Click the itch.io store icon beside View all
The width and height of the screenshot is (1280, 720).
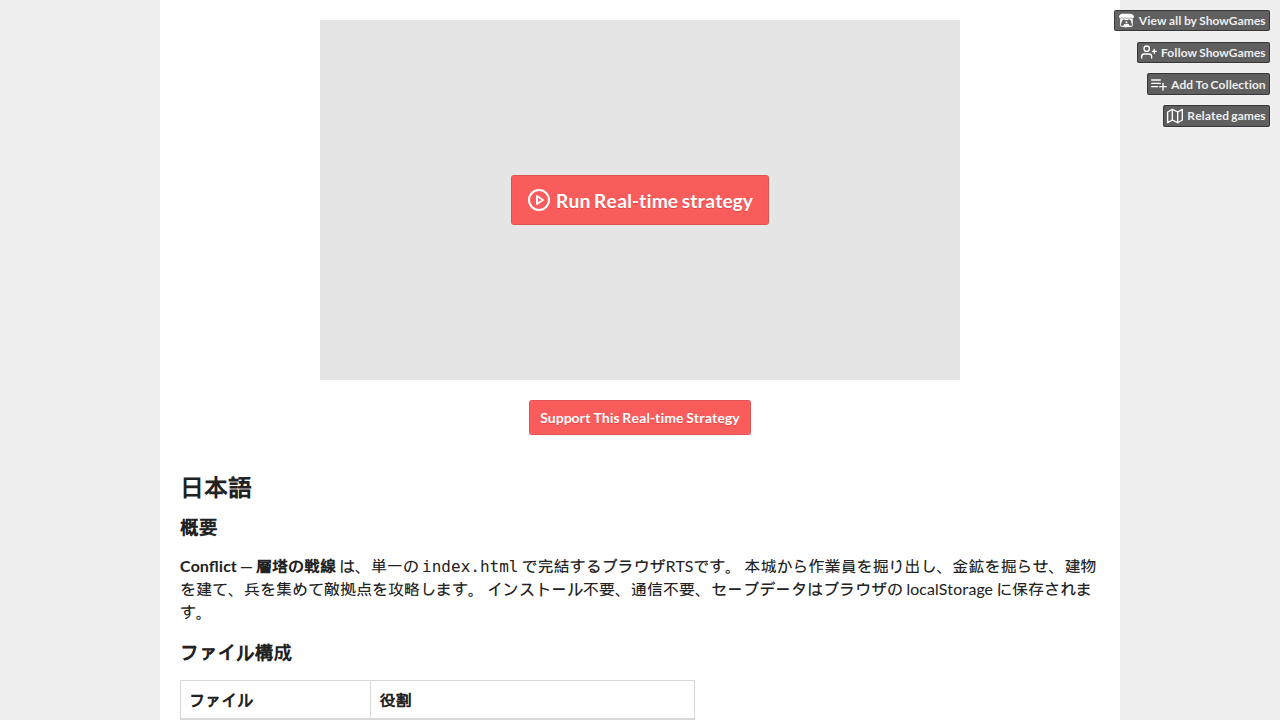[1127, 21]
